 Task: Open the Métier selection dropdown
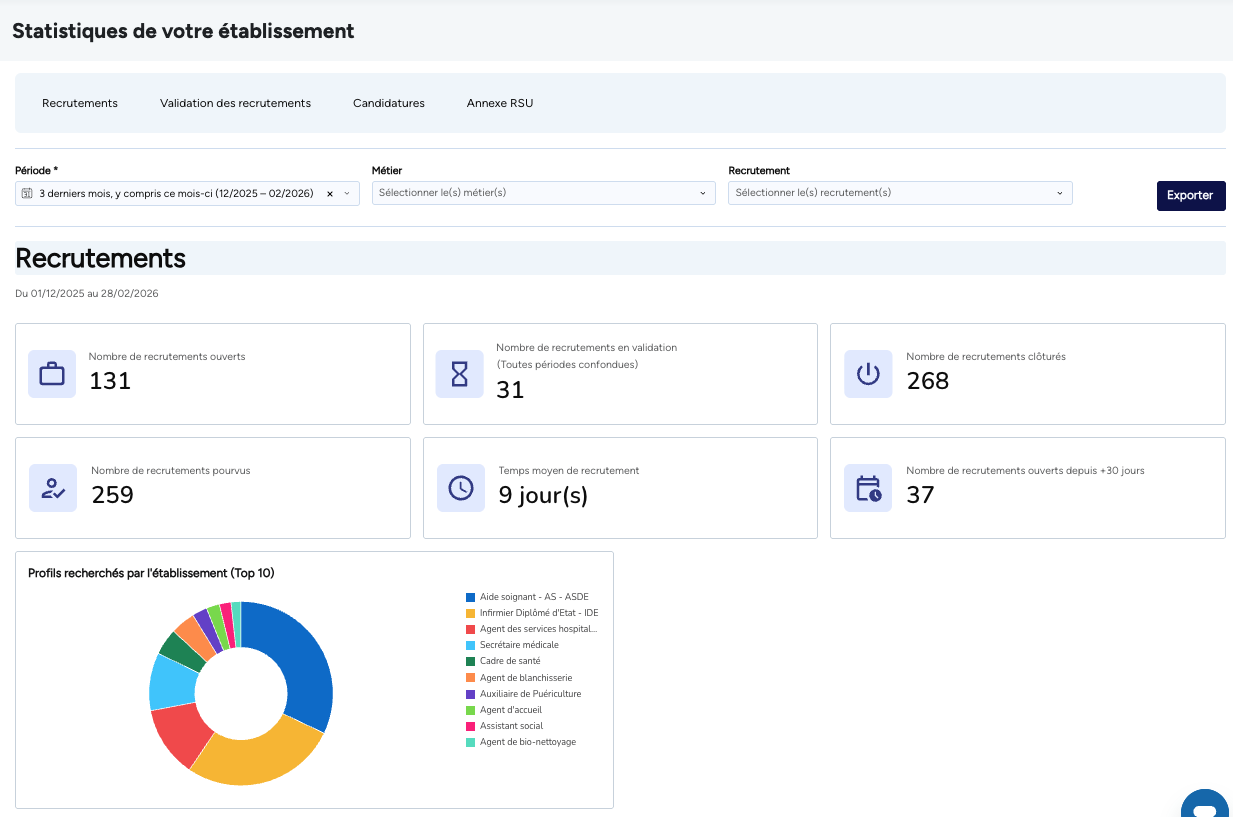pyautogui.click(x=544, y=193)
